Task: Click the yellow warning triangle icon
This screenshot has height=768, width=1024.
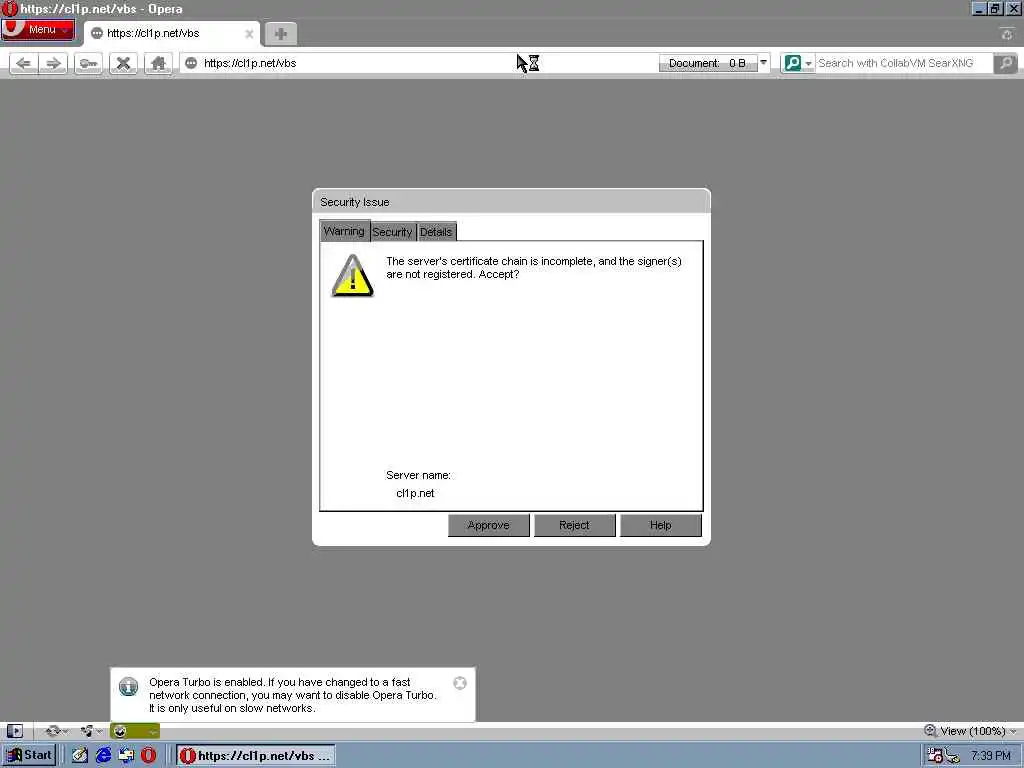Action: 353,276
